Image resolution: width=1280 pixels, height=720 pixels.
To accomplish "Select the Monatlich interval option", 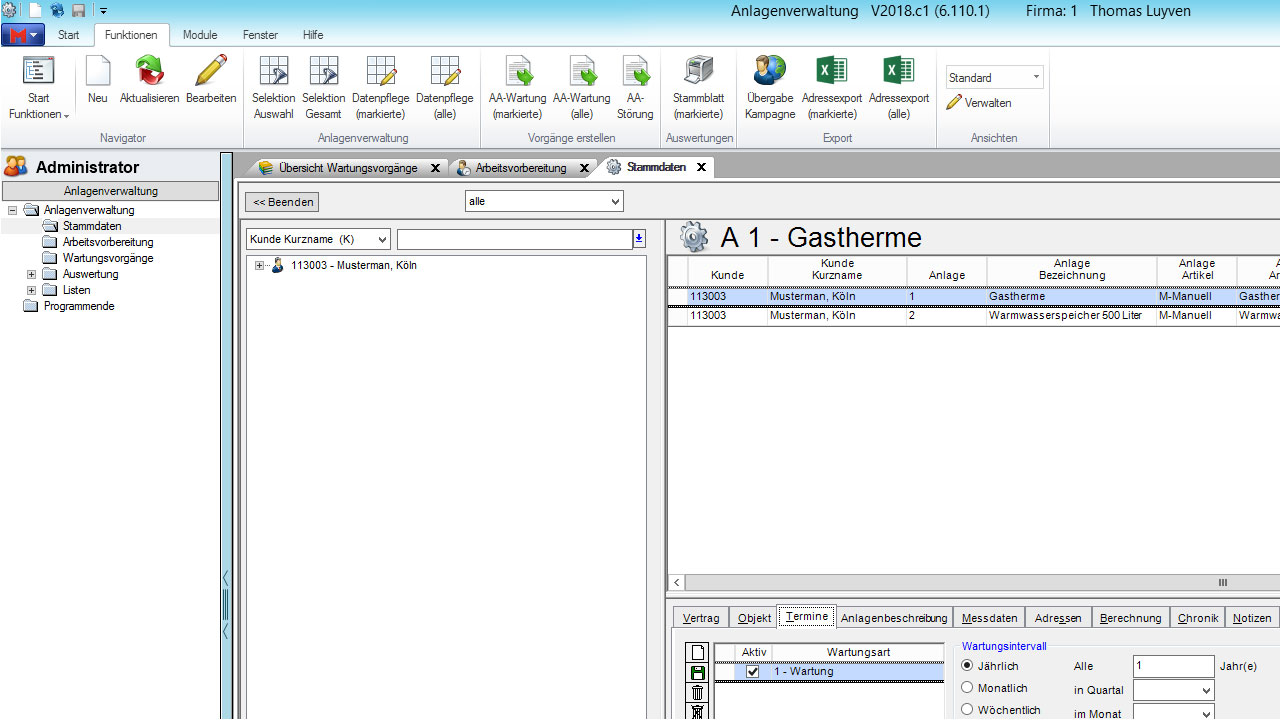I will (967, 687).
